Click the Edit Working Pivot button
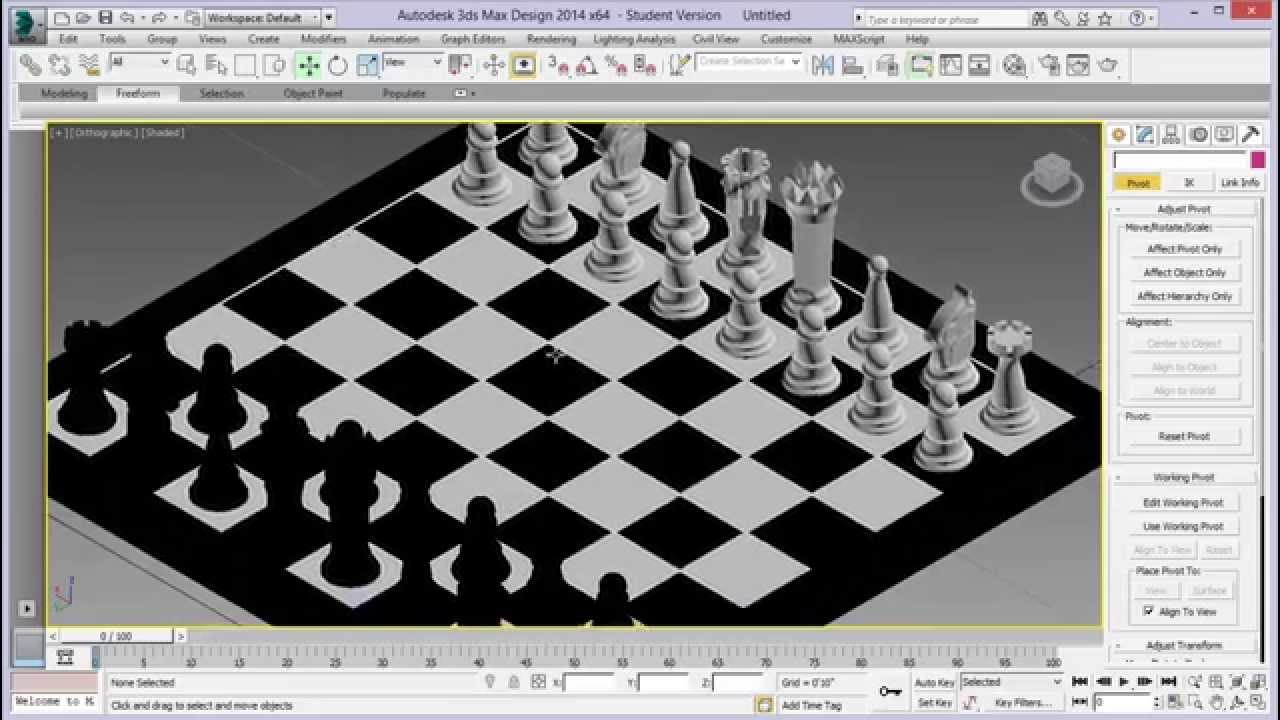 click(x=1184, y=502)
